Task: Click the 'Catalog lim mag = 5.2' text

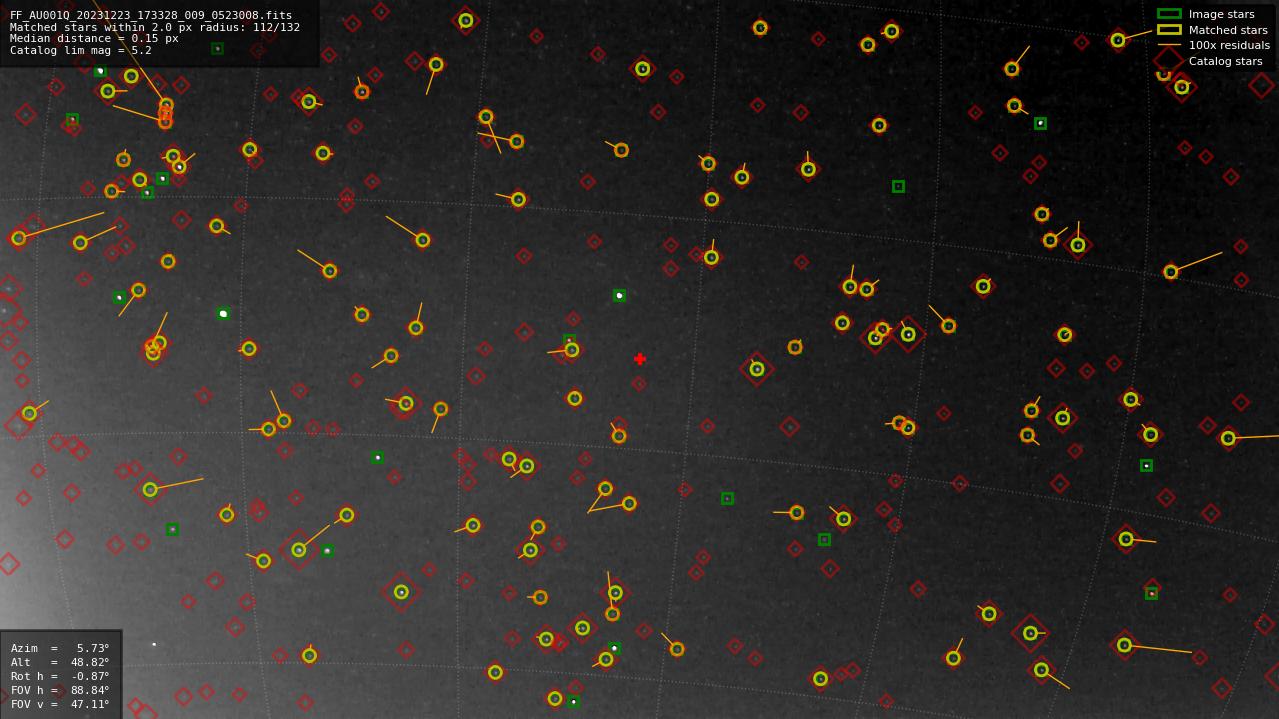Action: [x=81, y=50]
